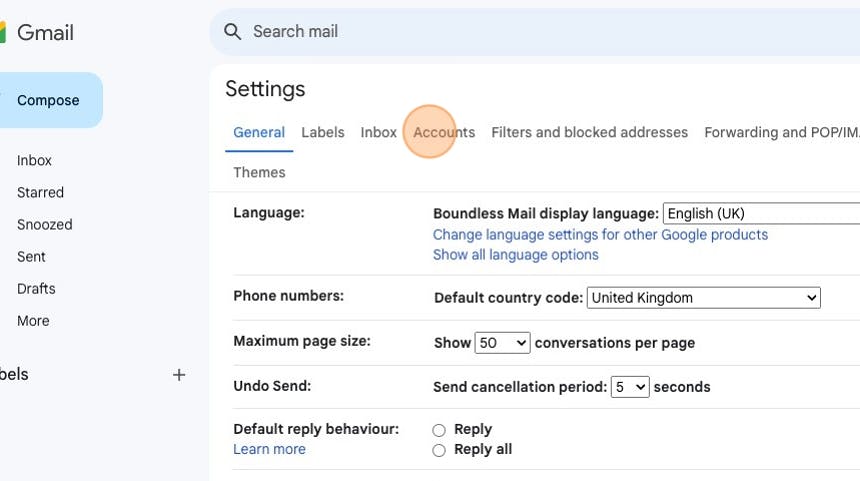Switch to the Inbox settings tab
This screenshot has height=481, width=860.
378,133
